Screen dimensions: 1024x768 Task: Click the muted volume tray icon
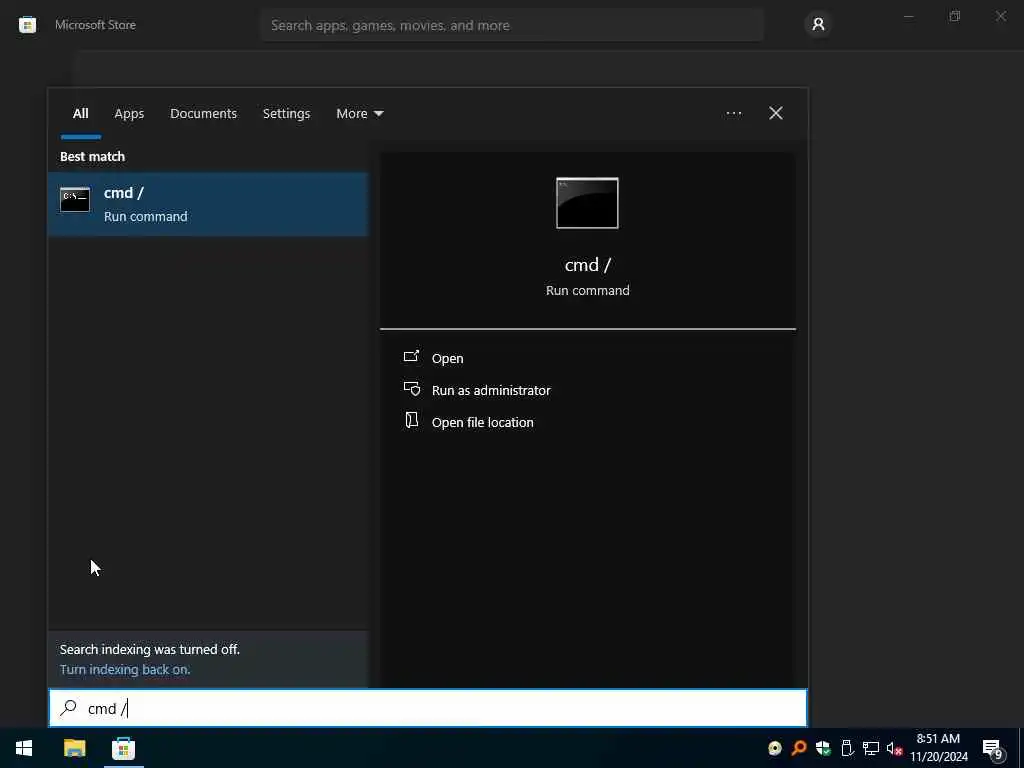(x=894, y=748)
